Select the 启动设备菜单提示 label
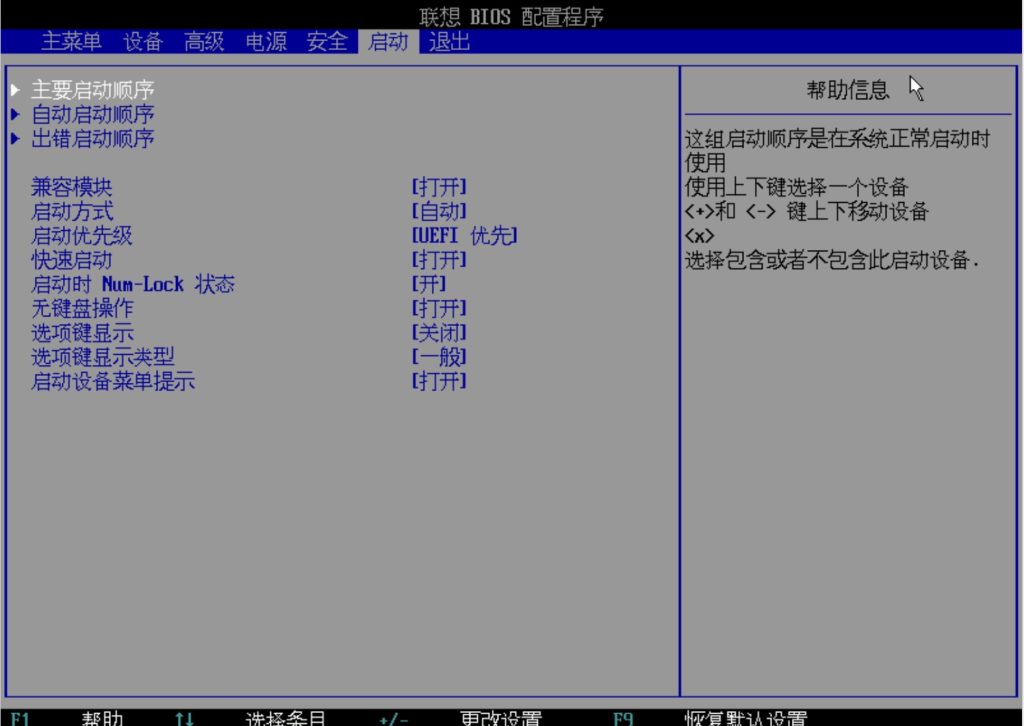Viewport: 1024px width, 726px height. (113, 381)
